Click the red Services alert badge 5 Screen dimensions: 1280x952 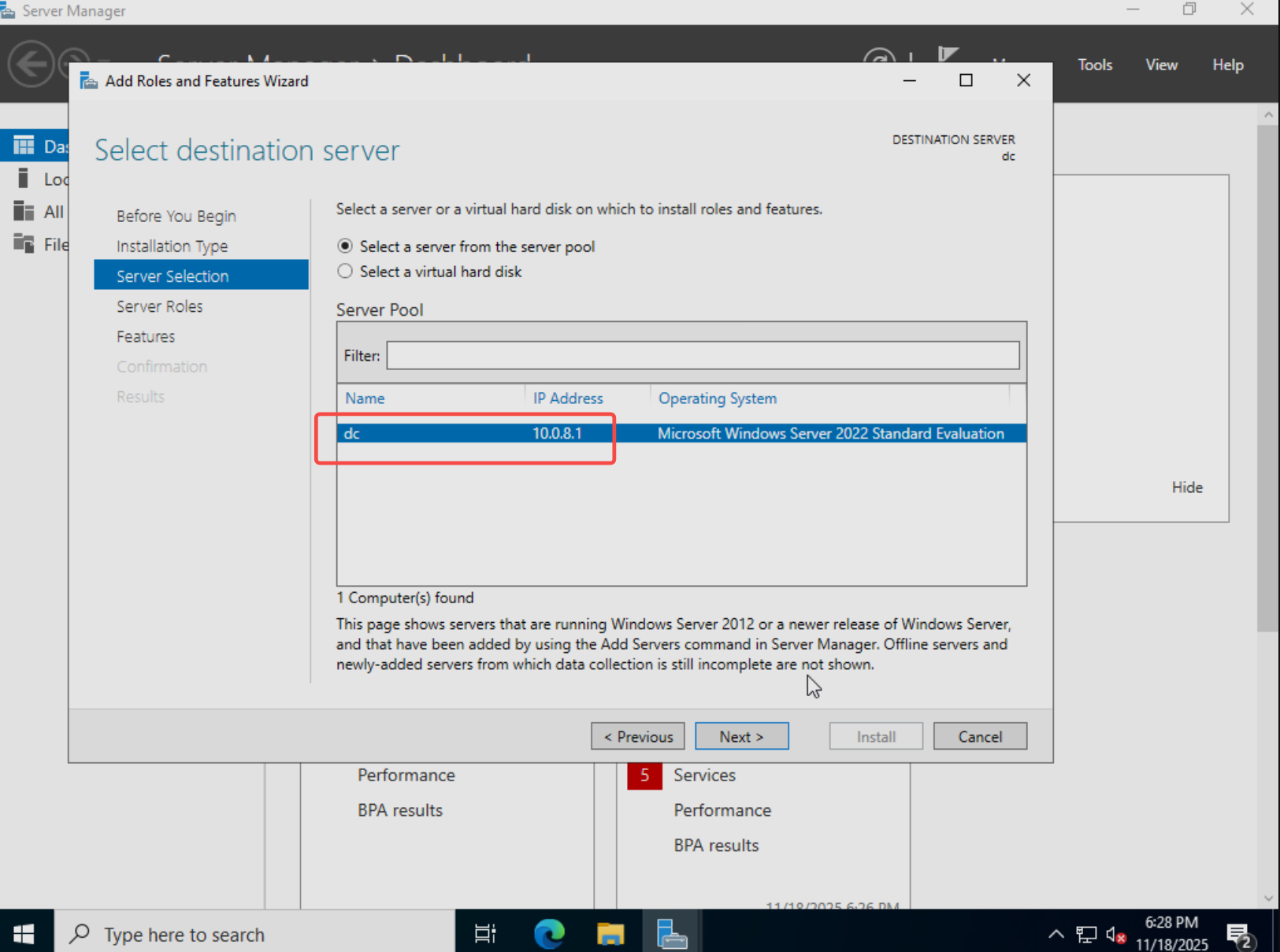point(644,775)
